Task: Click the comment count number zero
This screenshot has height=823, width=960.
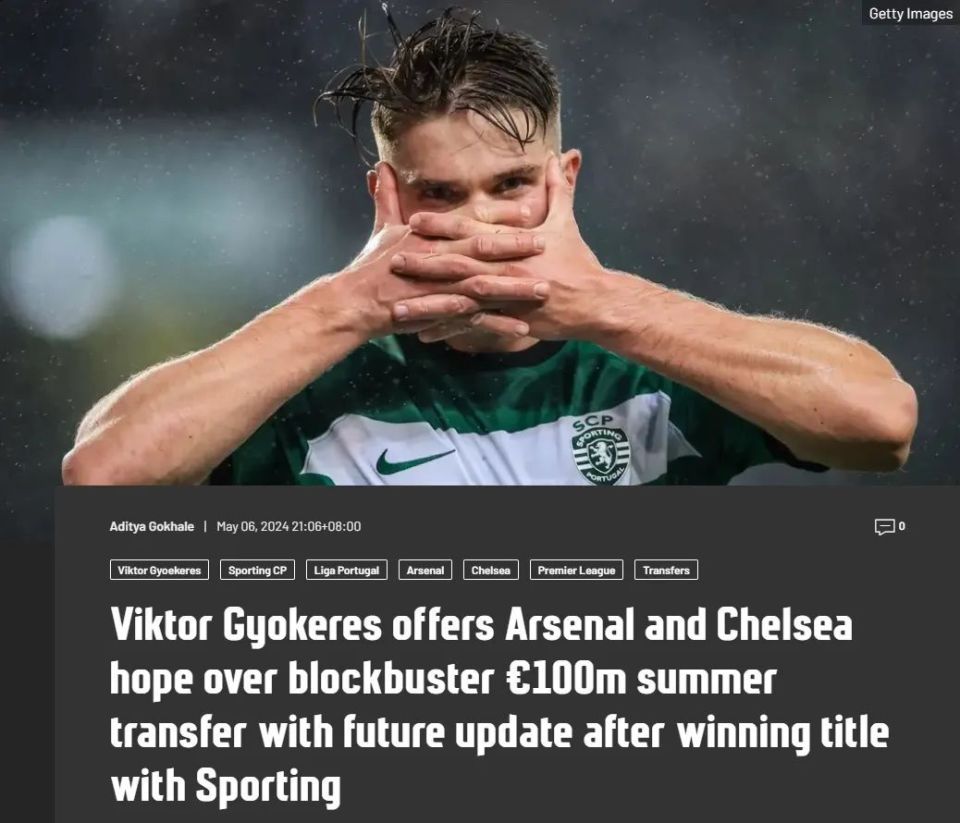Action: (902, 526)
